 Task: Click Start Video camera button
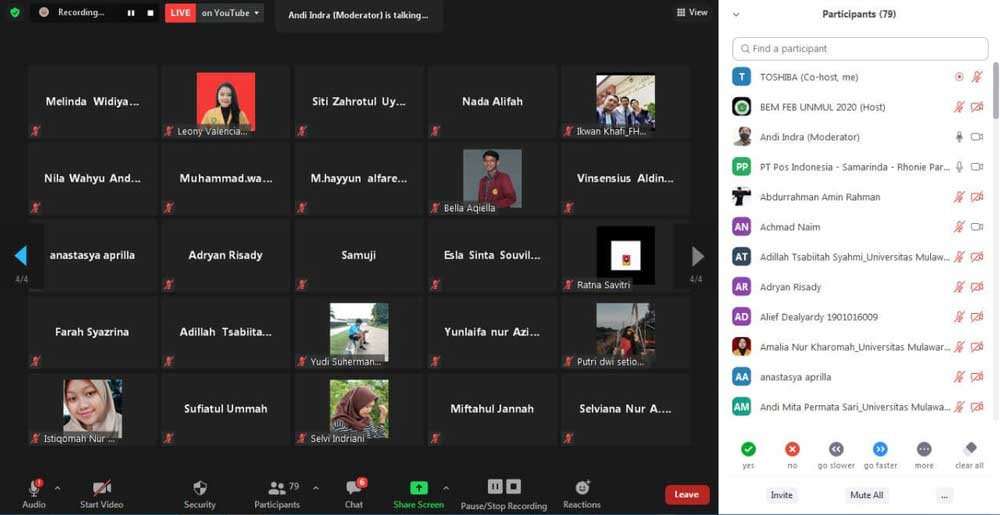click(101, 493)
